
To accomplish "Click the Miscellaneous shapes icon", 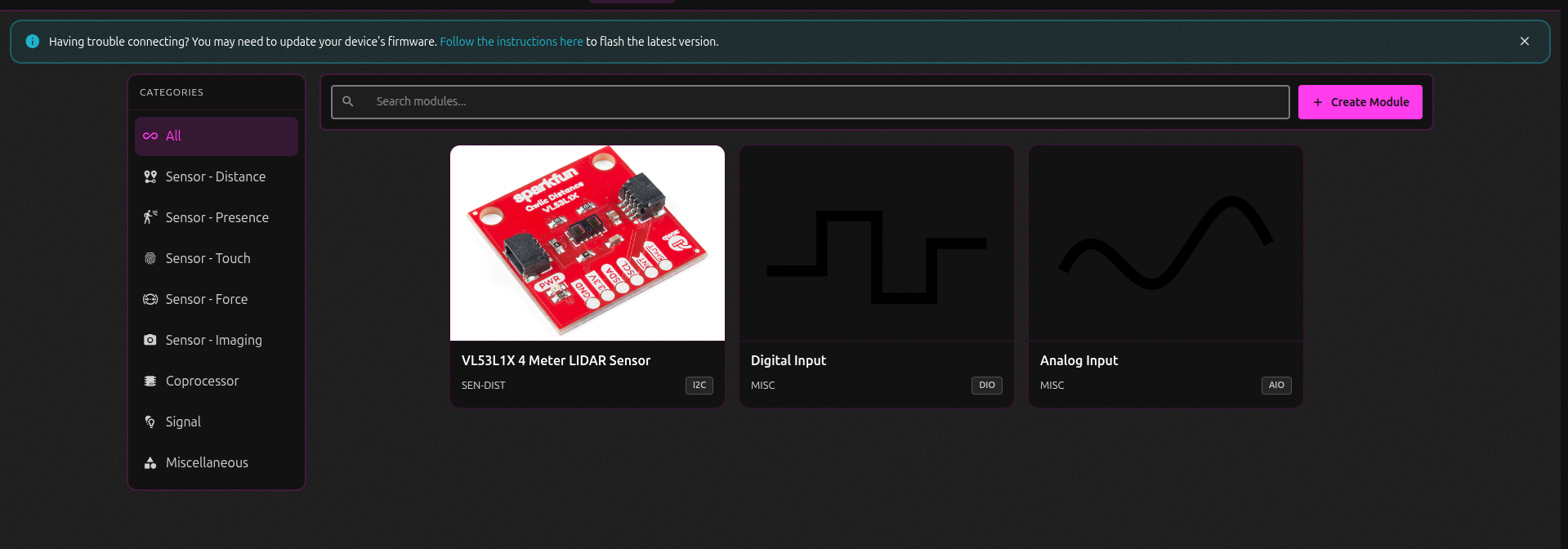I will tap(150, 462).
